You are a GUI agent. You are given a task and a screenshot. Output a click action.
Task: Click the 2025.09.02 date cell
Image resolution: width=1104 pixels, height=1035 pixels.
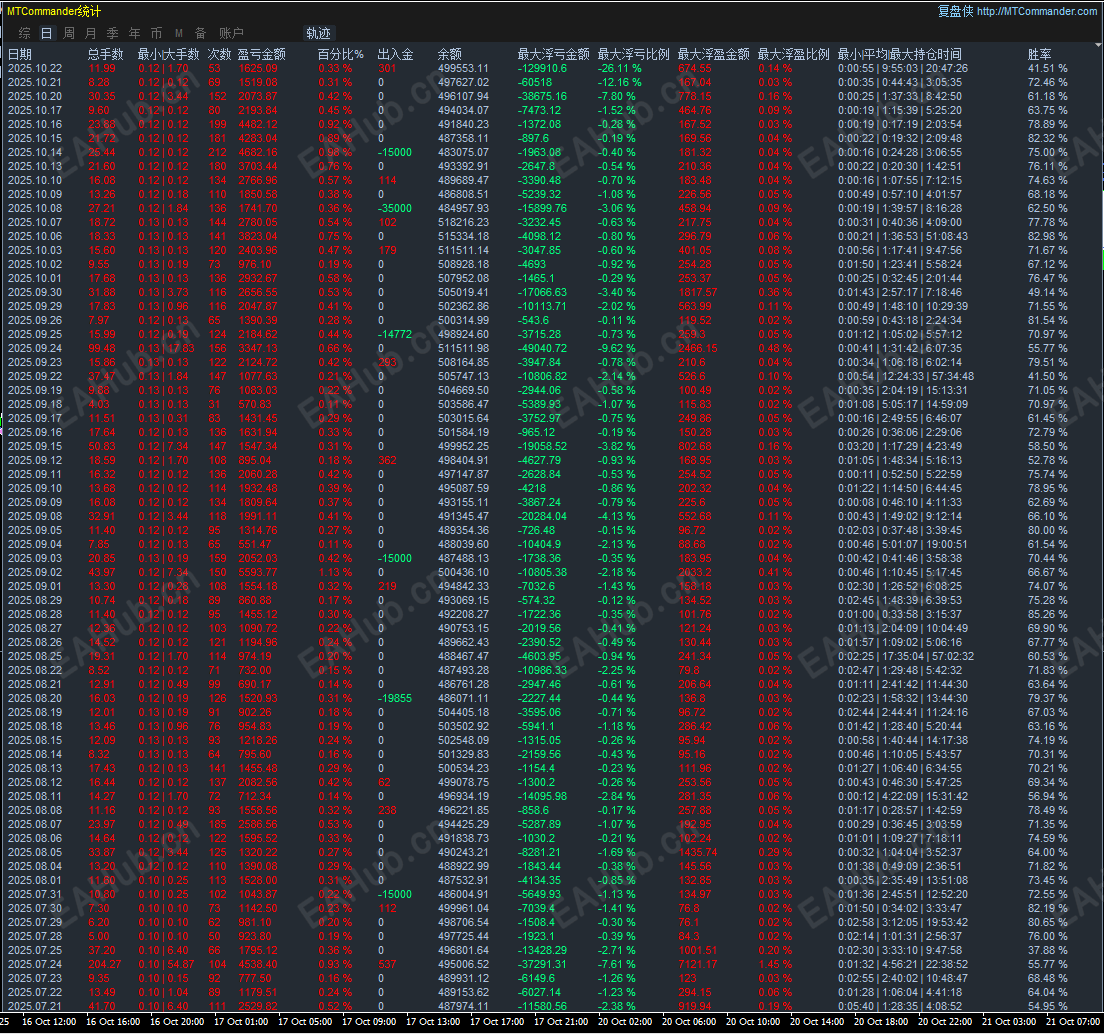[x=35, y=572]
